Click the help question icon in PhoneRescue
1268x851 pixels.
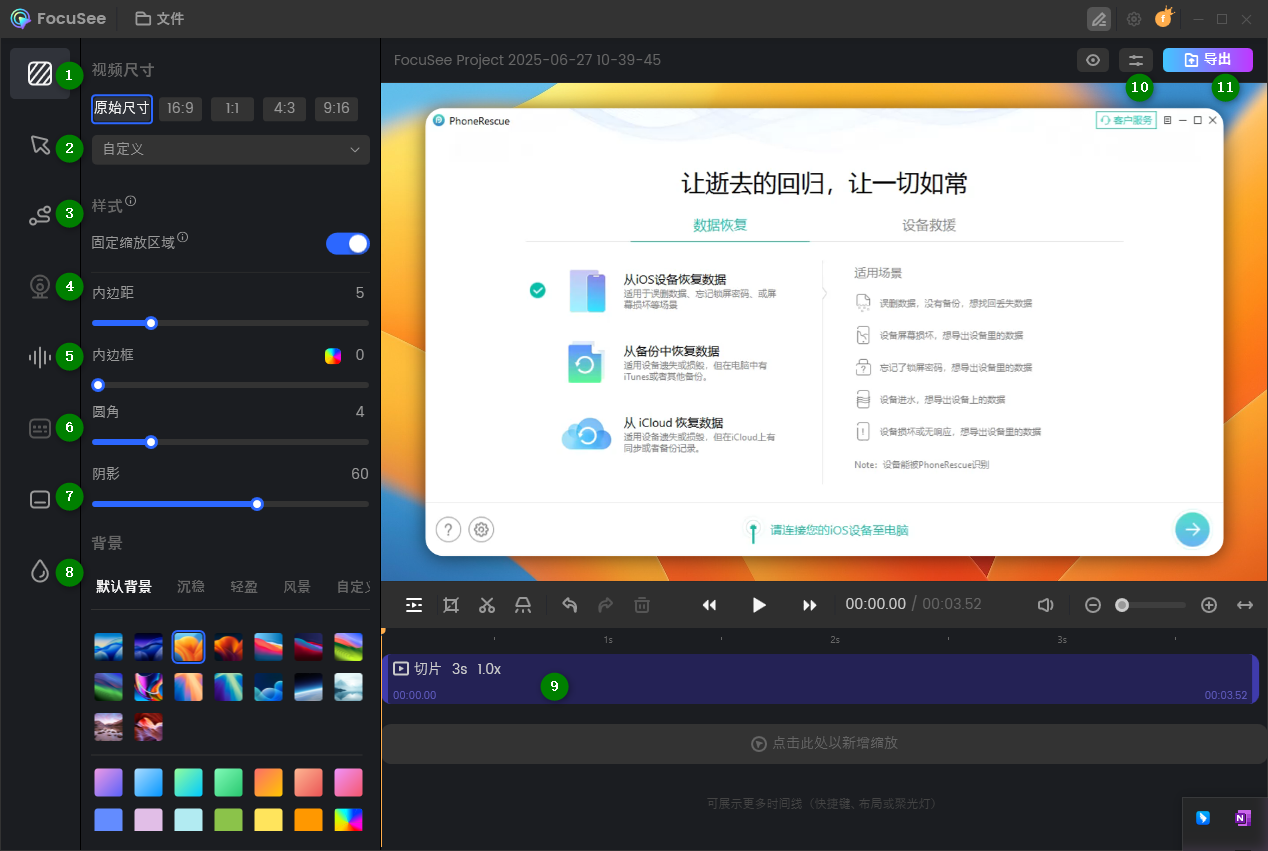[x=448, y=529]
